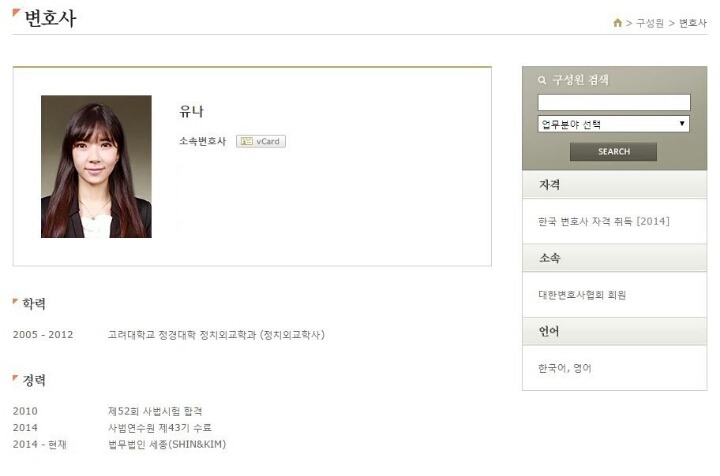Open the 업무분야 선택 dropdown
The width and height of the screenshot is (720, 476).
(613, 124)
